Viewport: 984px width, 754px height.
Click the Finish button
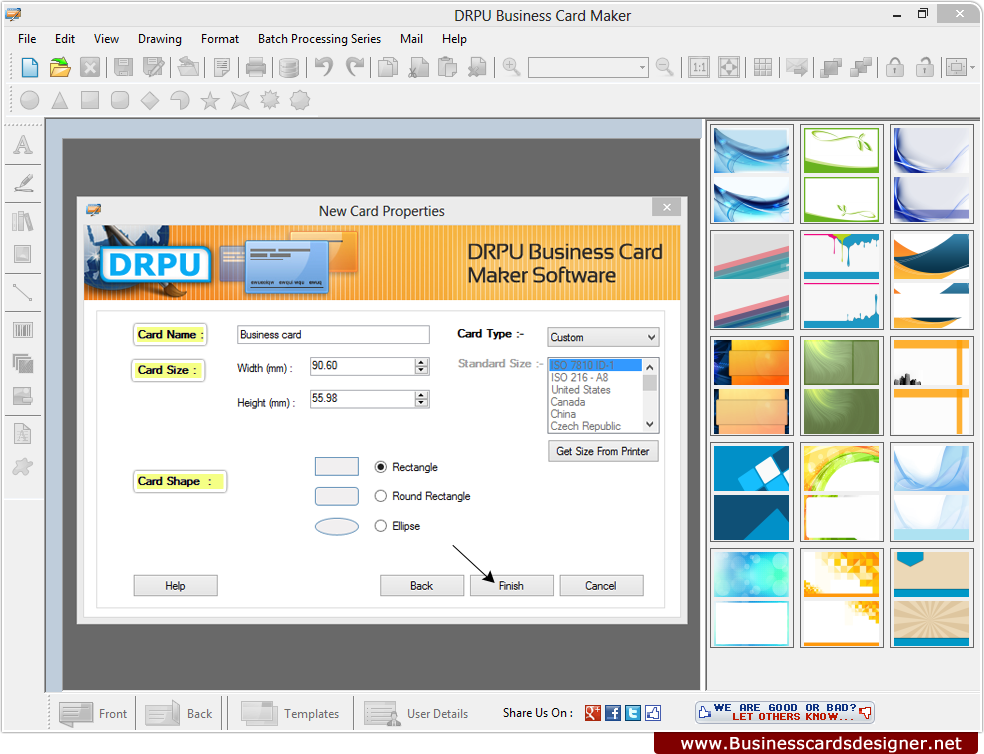point(511,586)
